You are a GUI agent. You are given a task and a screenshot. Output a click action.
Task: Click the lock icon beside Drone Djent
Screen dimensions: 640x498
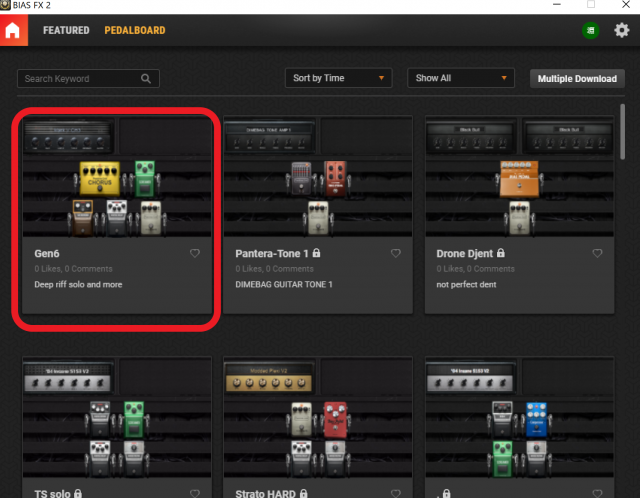pos(501,253)
